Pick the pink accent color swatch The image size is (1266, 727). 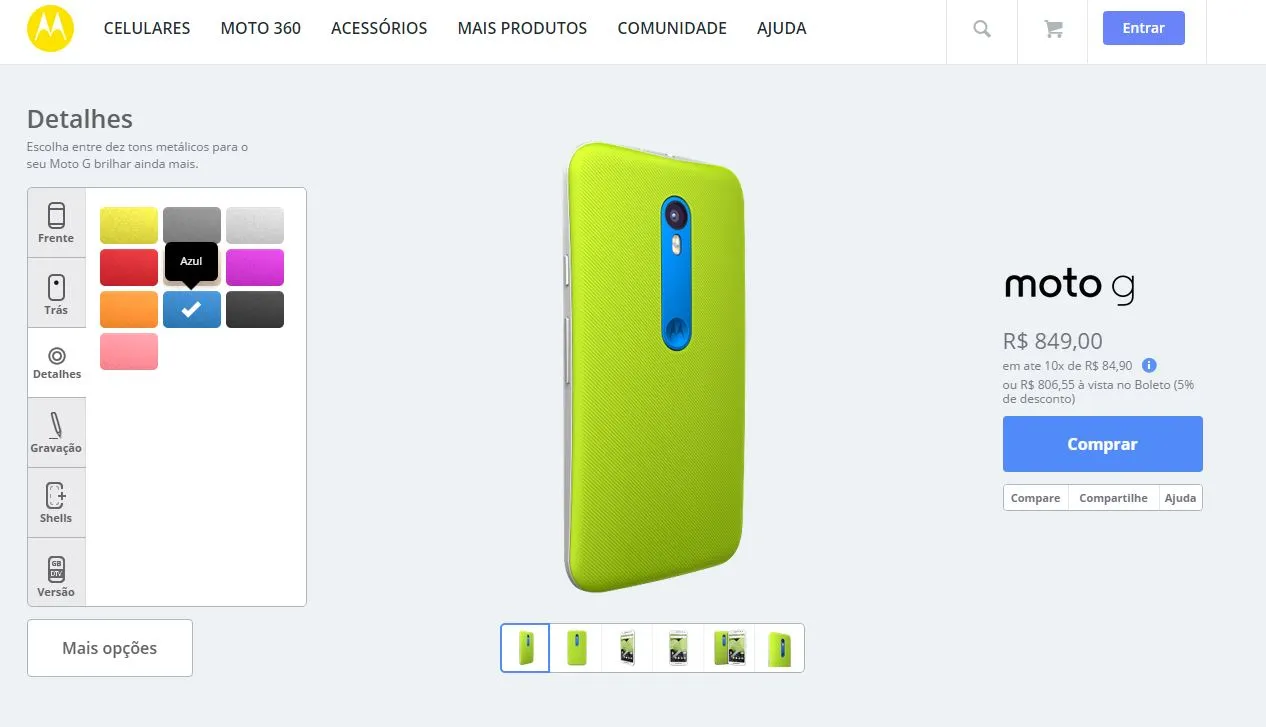[129, 351]
